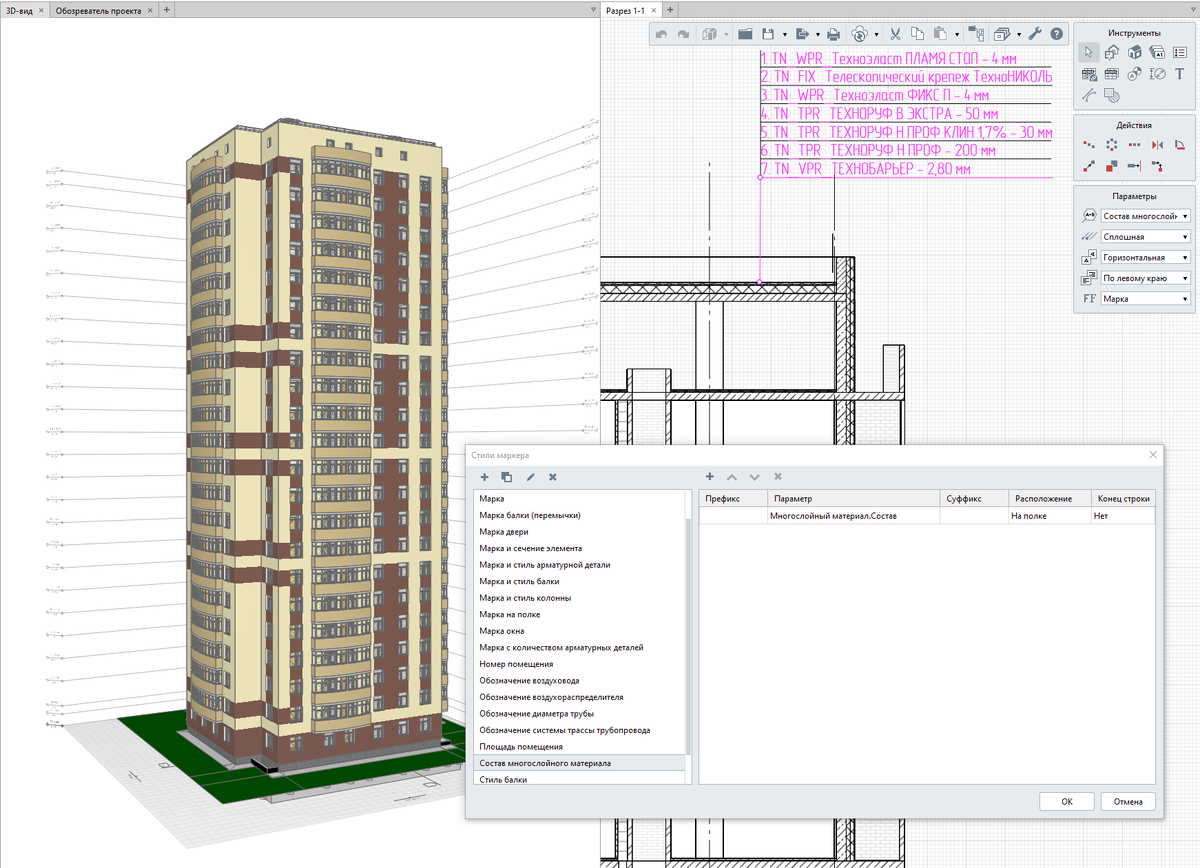Open the Сплошная line type dropdown
Image resolution: width=1200 pixels, height=868 pixels.
(x=1145, y=237)
